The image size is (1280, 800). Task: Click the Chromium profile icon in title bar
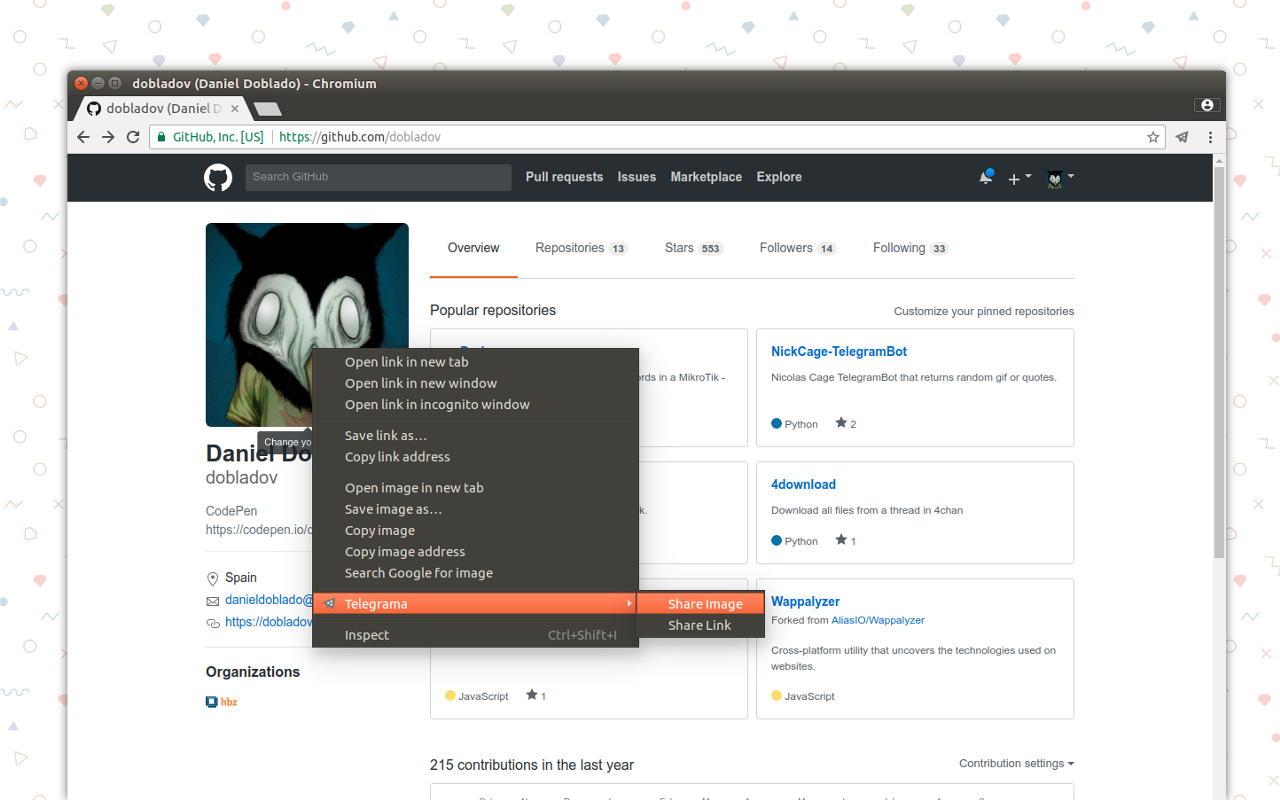[x=1207, y=105]
